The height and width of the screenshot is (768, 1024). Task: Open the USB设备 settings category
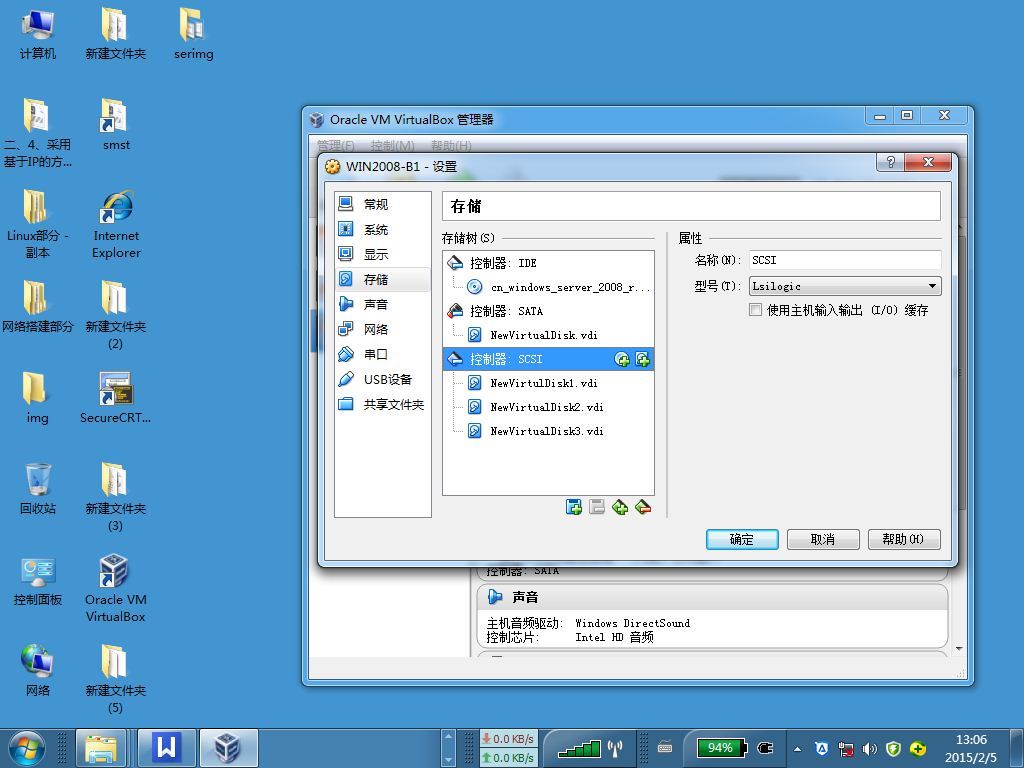tap(383, 379)
